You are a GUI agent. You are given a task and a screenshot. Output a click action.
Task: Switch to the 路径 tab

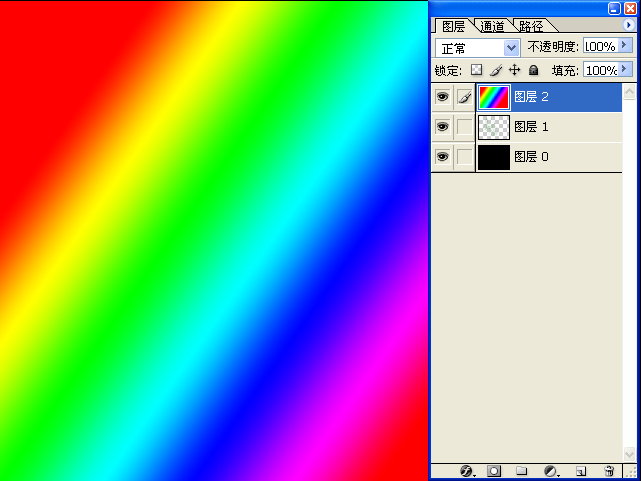[531, 26]
